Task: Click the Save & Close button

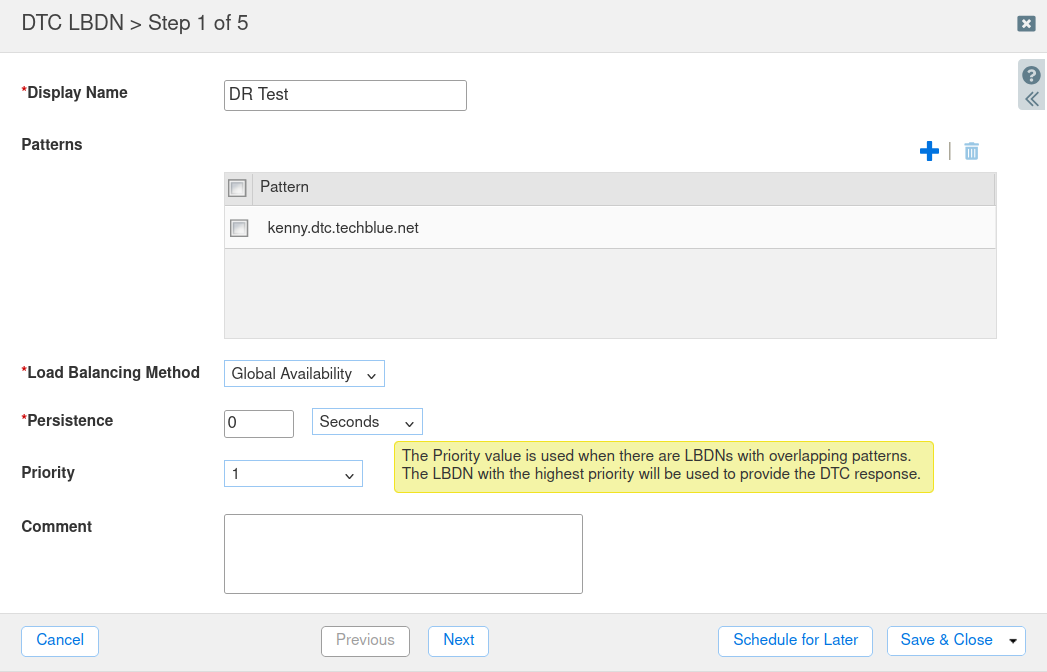Action: coord(945,641)
